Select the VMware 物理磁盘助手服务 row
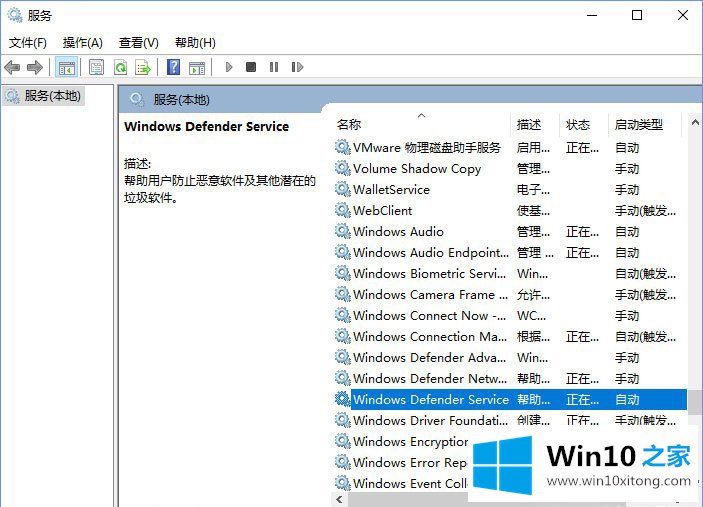 pos(510,147)
